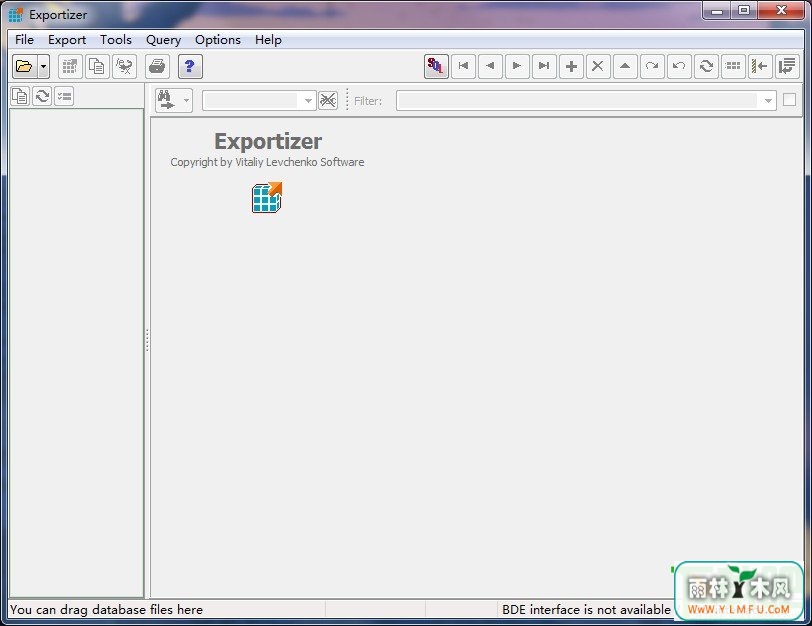Click the X delete record icon
Screen dimensions: 812x626
pyautogui.click(x=598, y=66)
